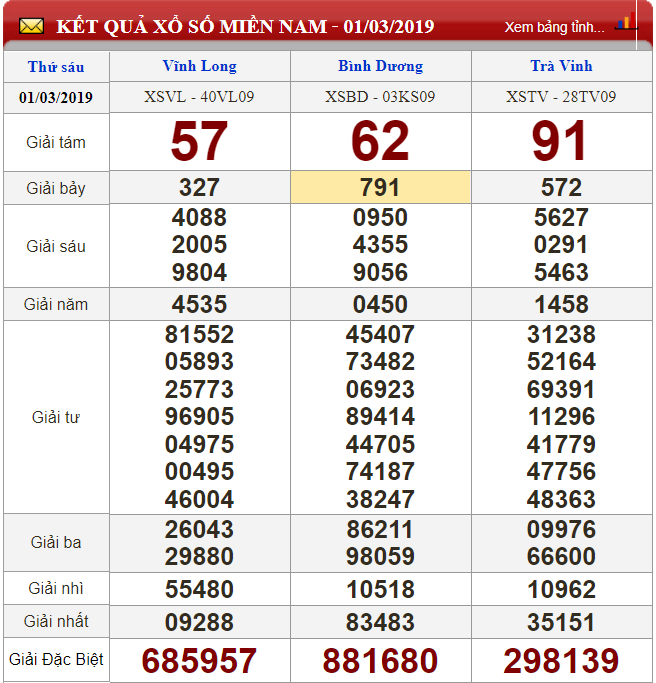The image size is (656, 683).
Task: Click Giải bảy number 572
Action: (x=561, y=188)
